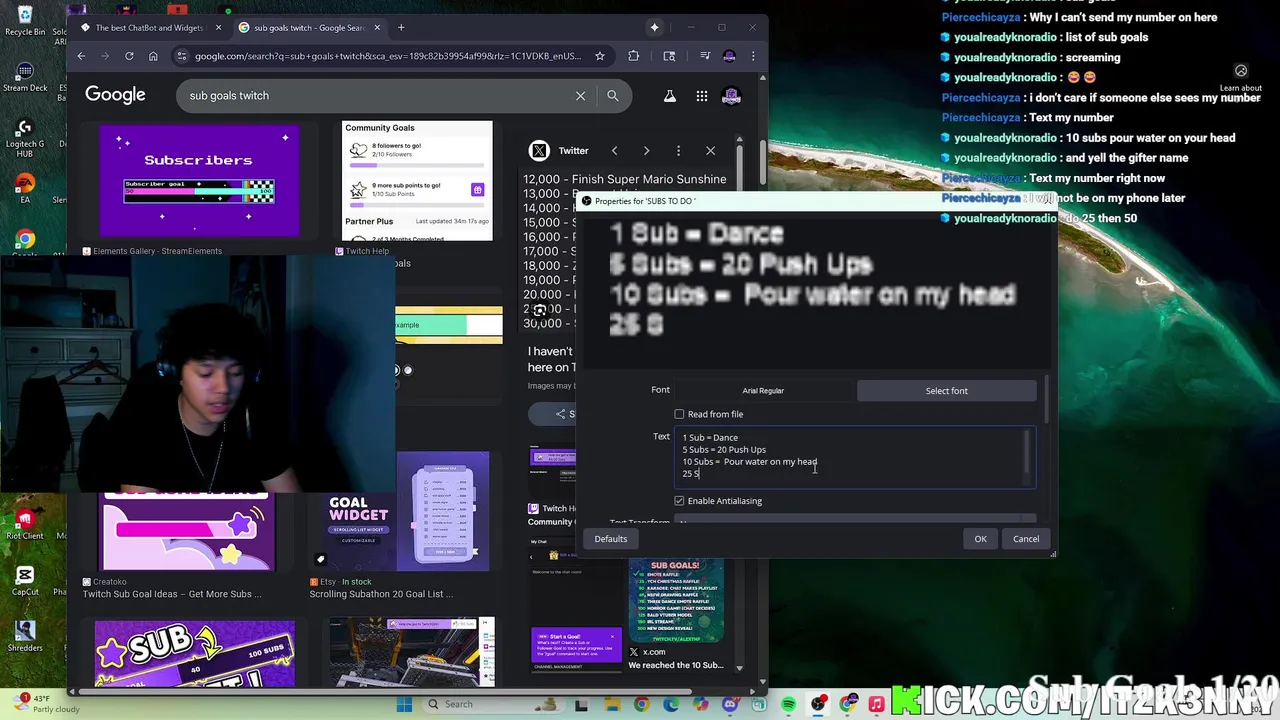This screenshot has height=720, width=1280.
Task: Open Google account avatar
Action: coord(731,96)
